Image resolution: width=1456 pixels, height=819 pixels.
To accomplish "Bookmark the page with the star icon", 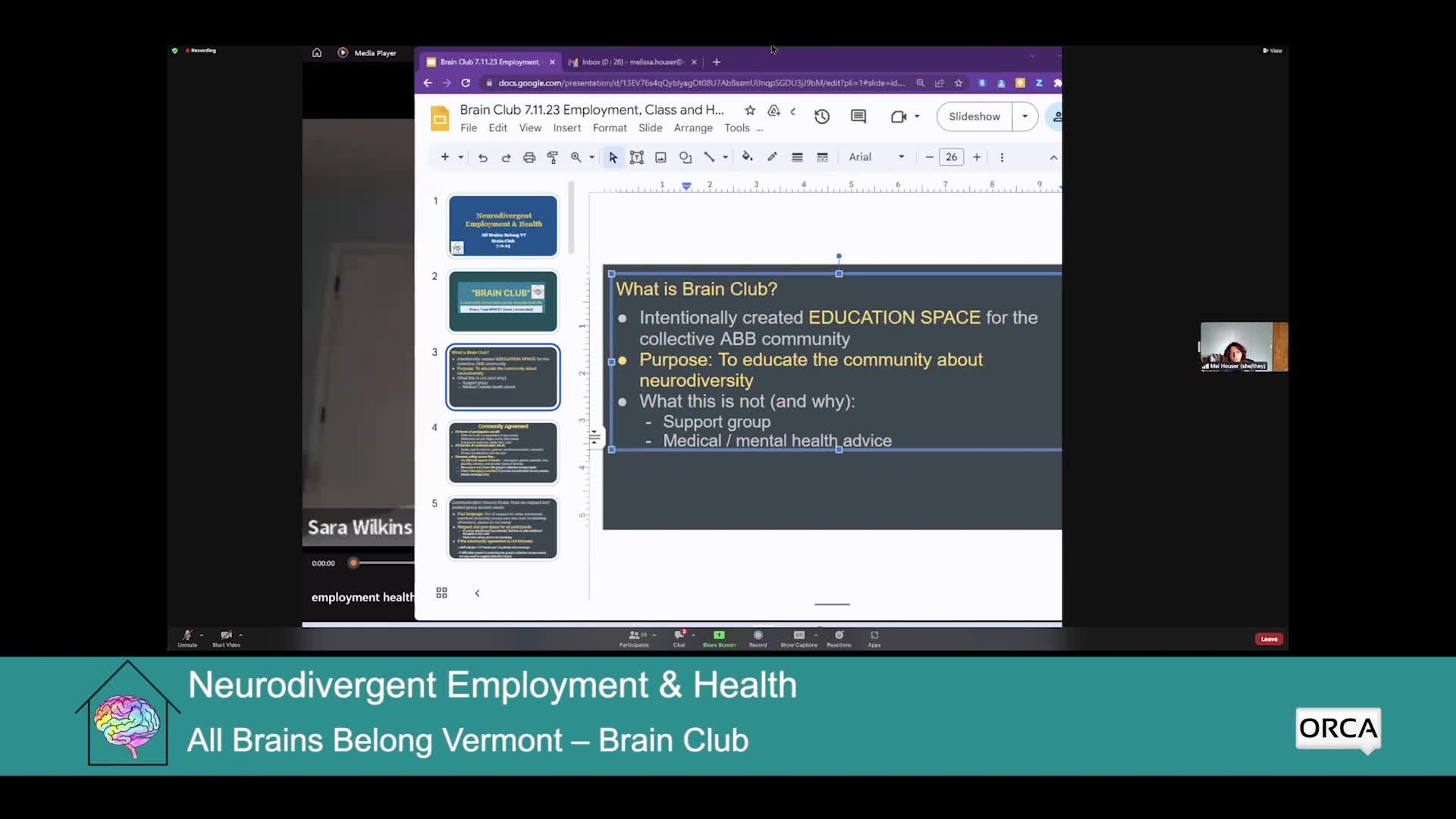I will (959, 83).
